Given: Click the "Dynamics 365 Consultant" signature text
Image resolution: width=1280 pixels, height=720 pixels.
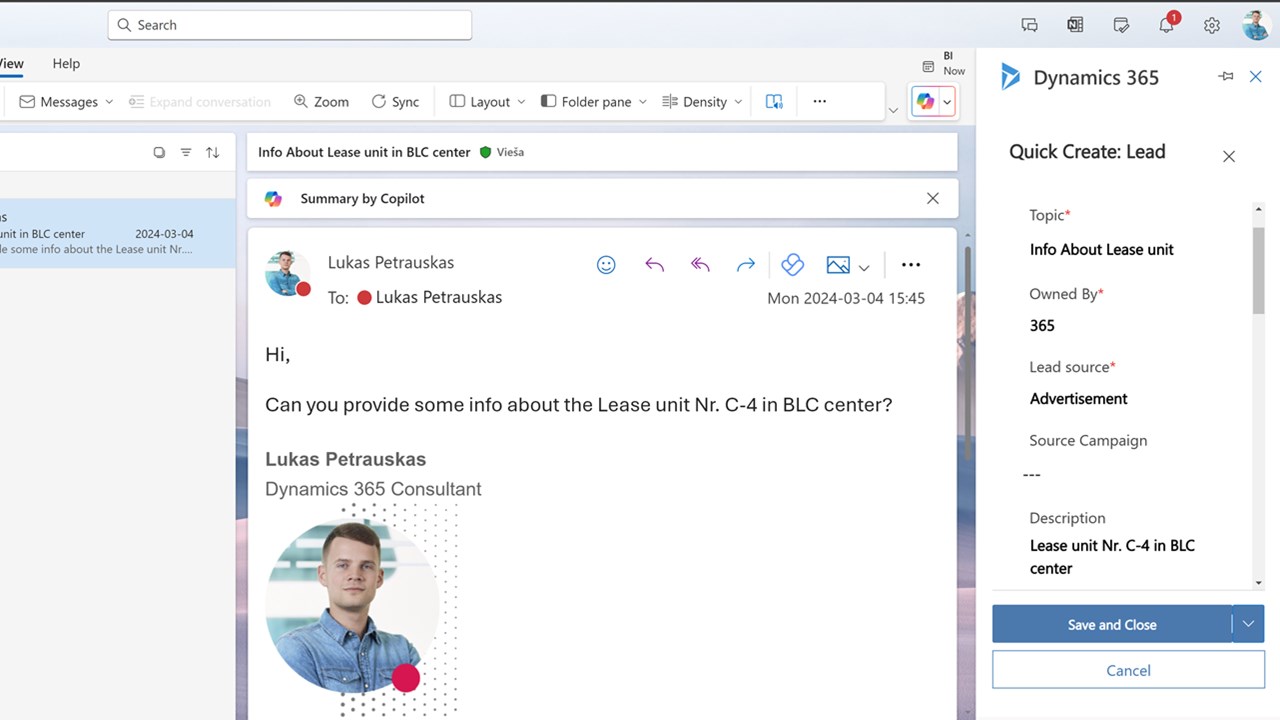Looking at the screenshot, I should [373, 489].
